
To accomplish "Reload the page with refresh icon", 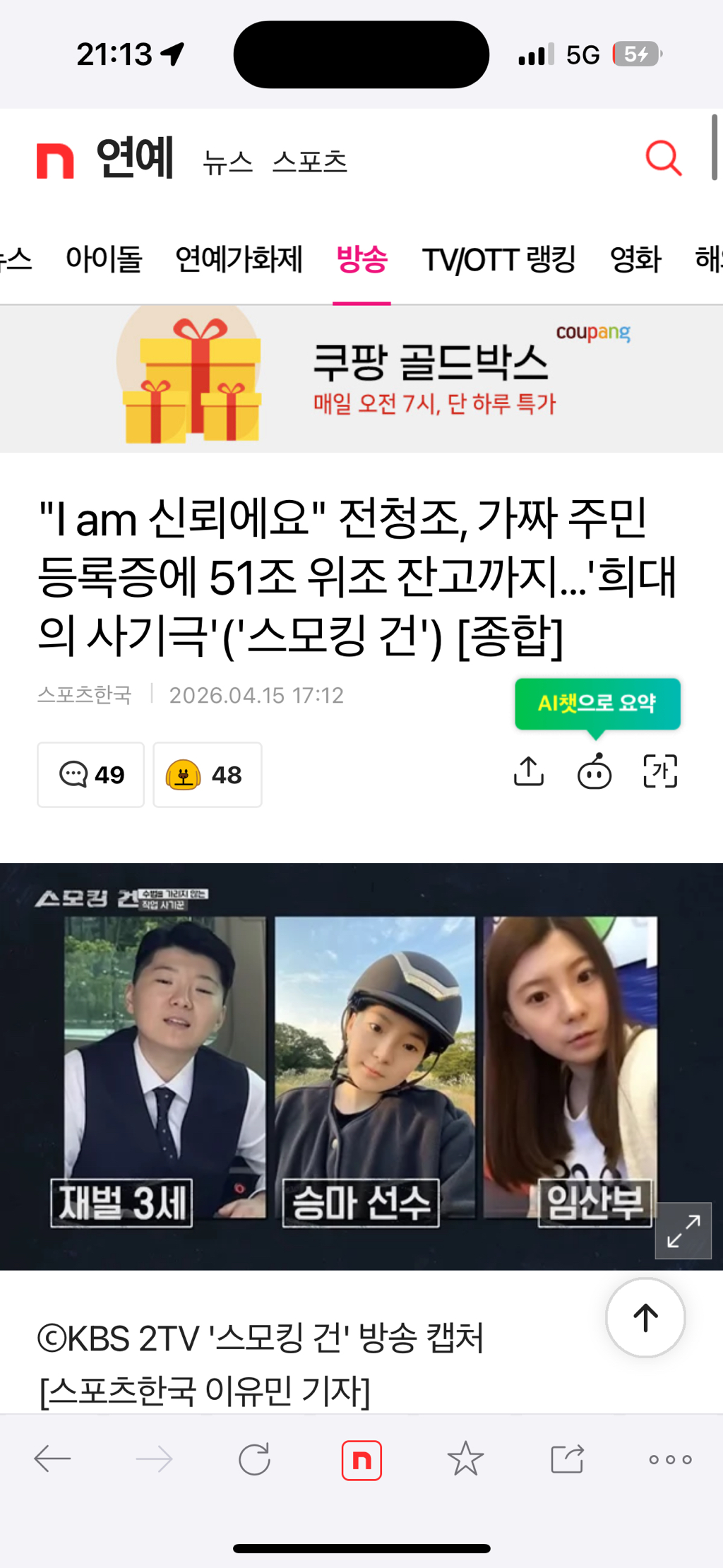I will point(254,1459).
